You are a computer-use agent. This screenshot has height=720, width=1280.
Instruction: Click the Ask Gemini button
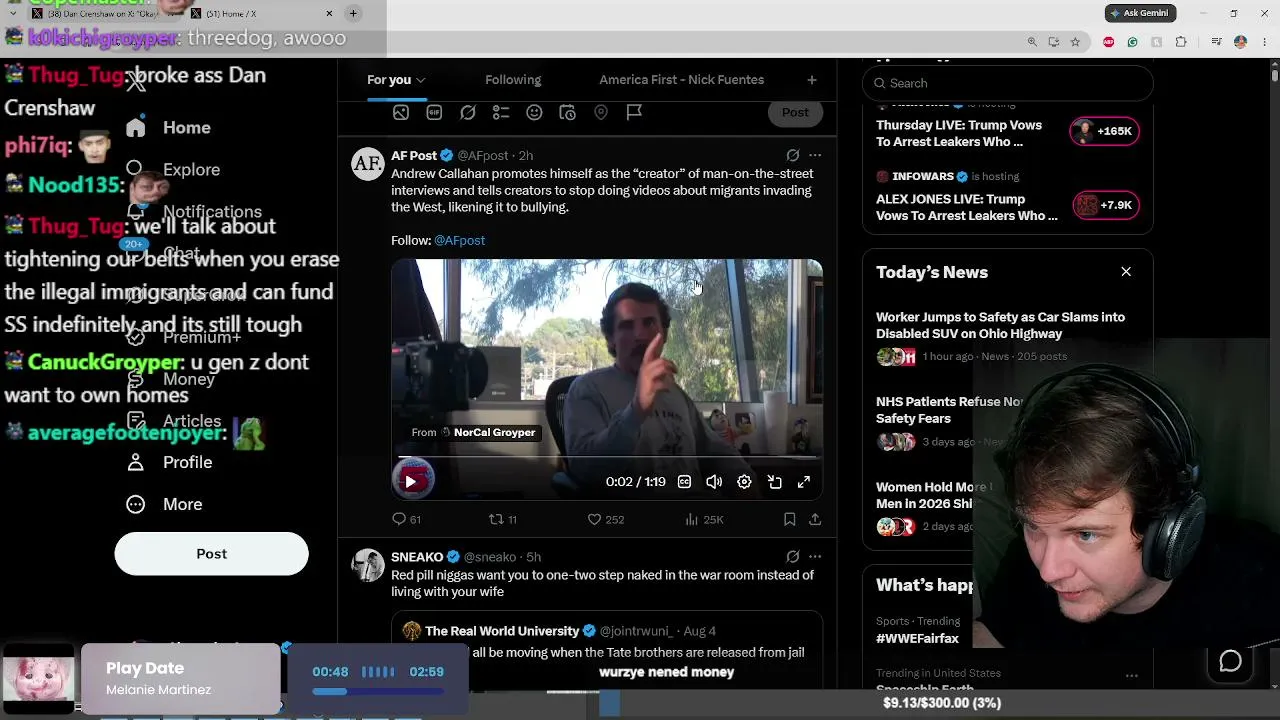[x=1140, y=13]
